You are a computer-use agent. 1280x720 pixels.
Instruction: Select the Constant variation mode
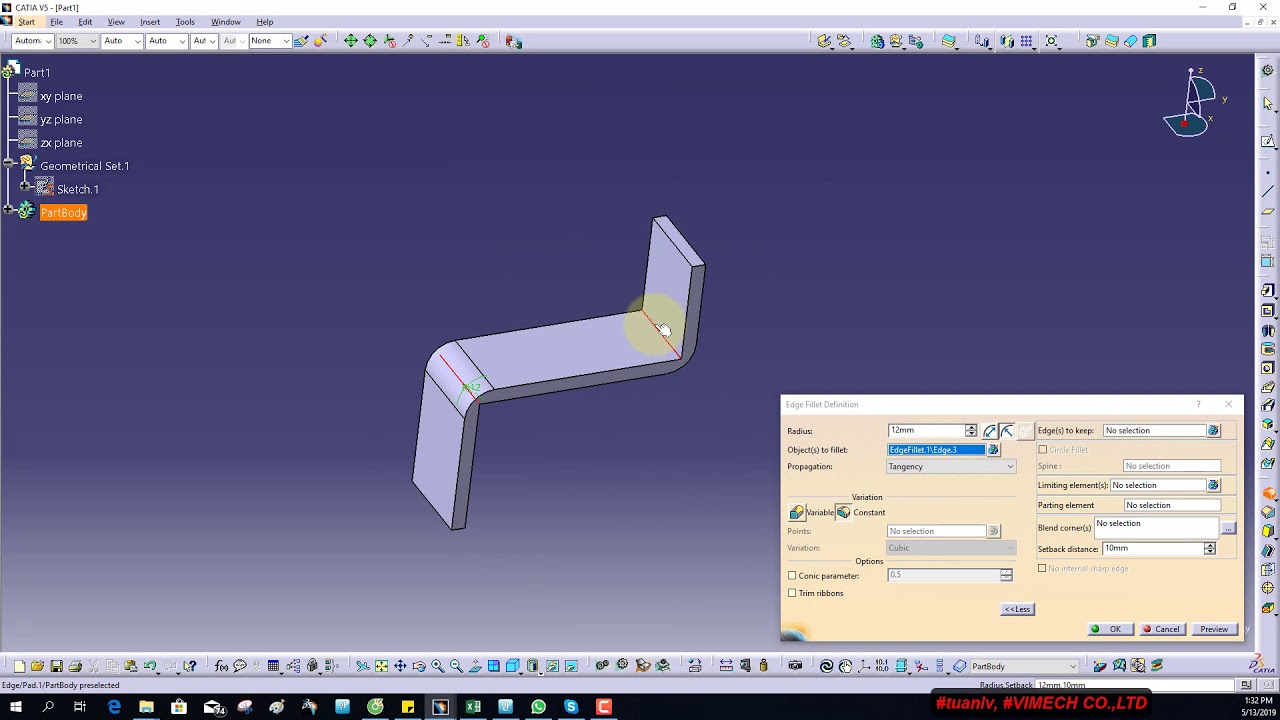(x=844, y=512)
